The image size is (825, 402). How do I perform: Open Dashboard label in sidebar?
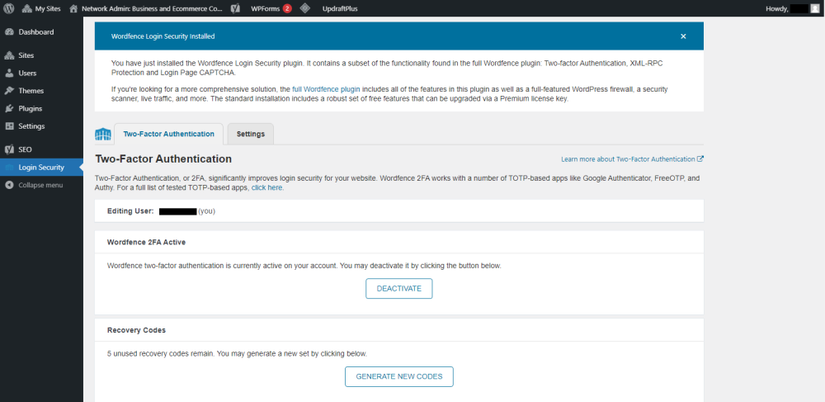pos(36,32)
